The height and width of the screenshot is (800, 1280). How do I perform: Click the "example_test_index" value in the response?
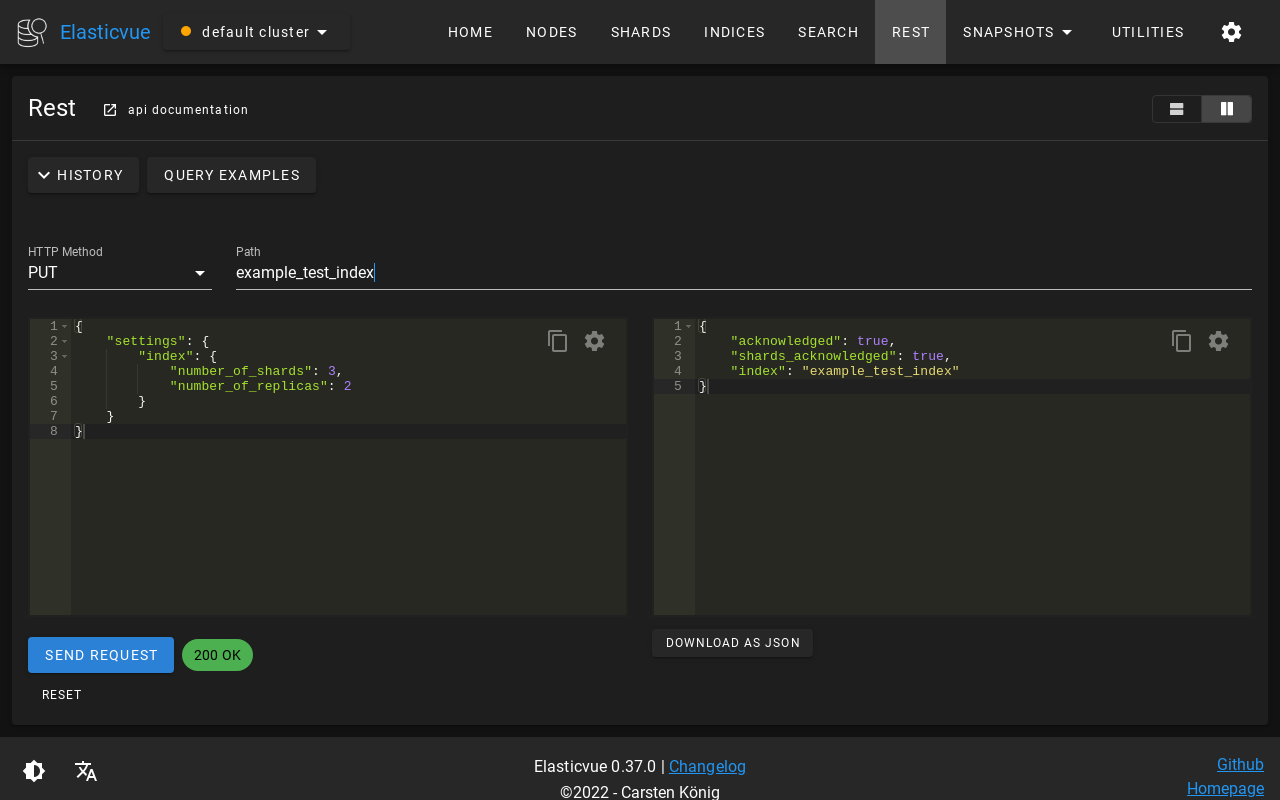click(880, 371)
